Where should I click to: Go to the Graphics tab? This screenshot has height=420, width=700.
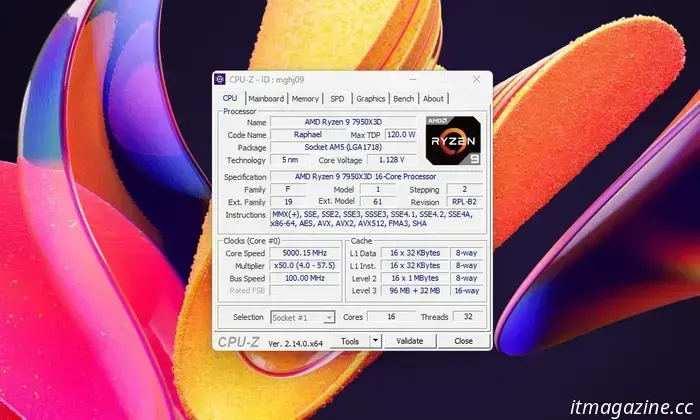point(371,99)
